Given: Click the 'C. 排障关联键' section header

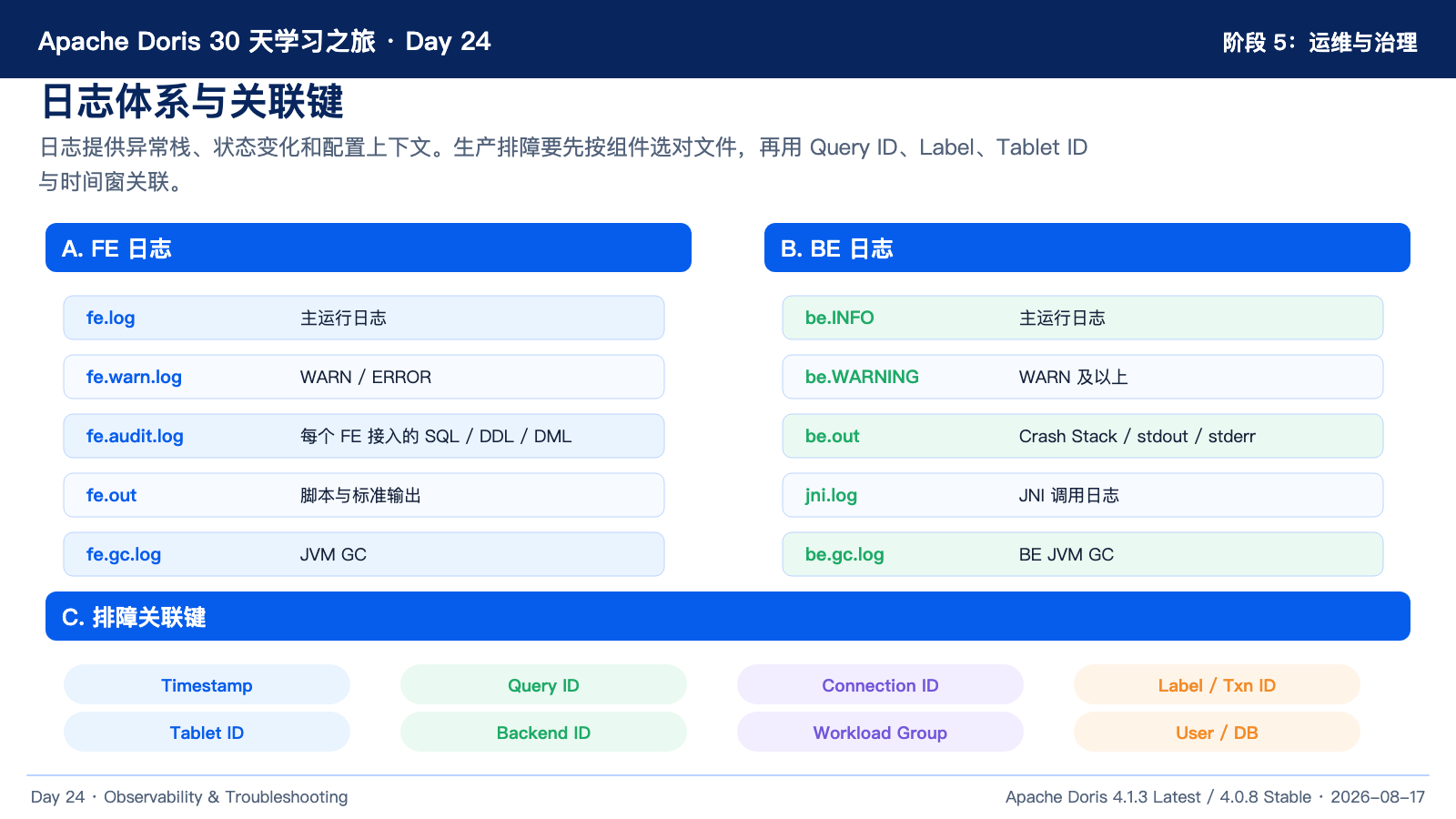Looking at the screenshot, I should 728,616.
